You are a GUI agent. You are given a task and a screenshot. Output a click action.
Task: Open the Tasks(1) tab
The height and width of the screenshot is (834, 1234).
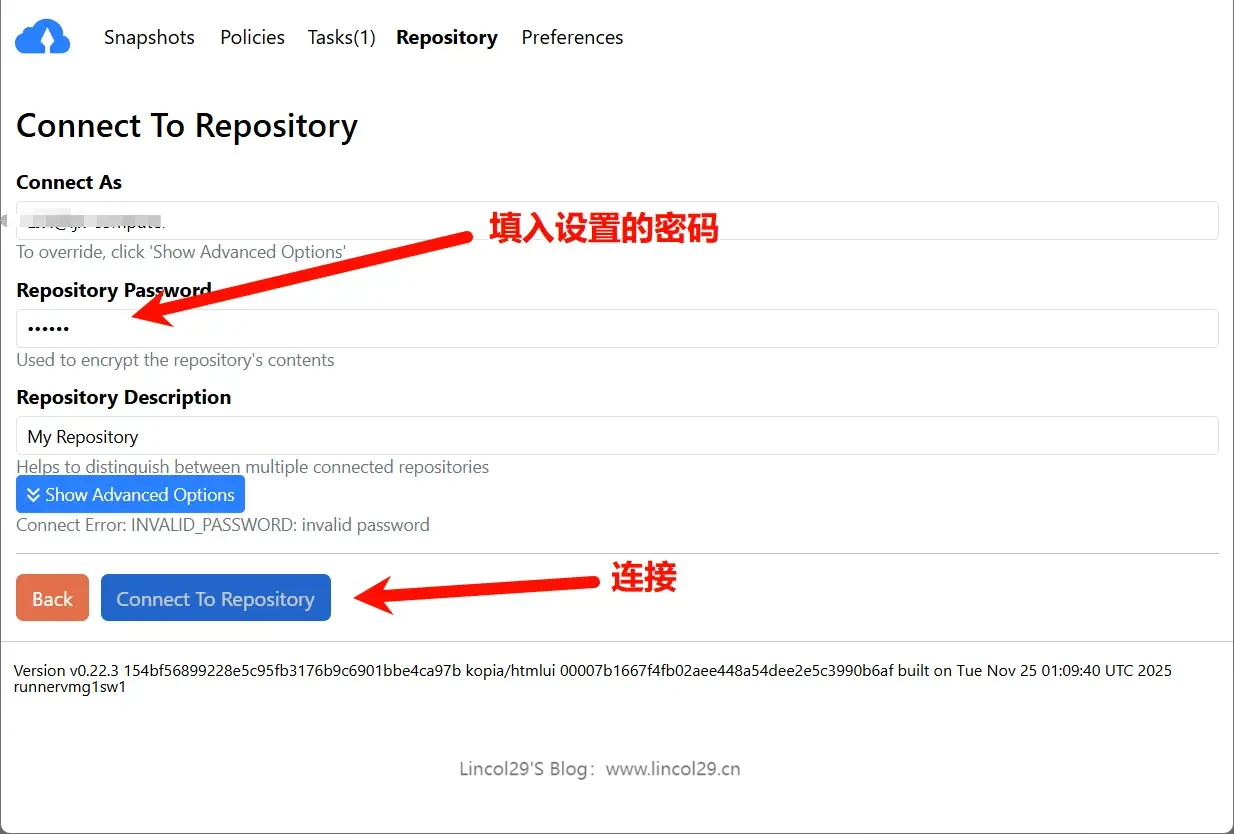(341, 37)
